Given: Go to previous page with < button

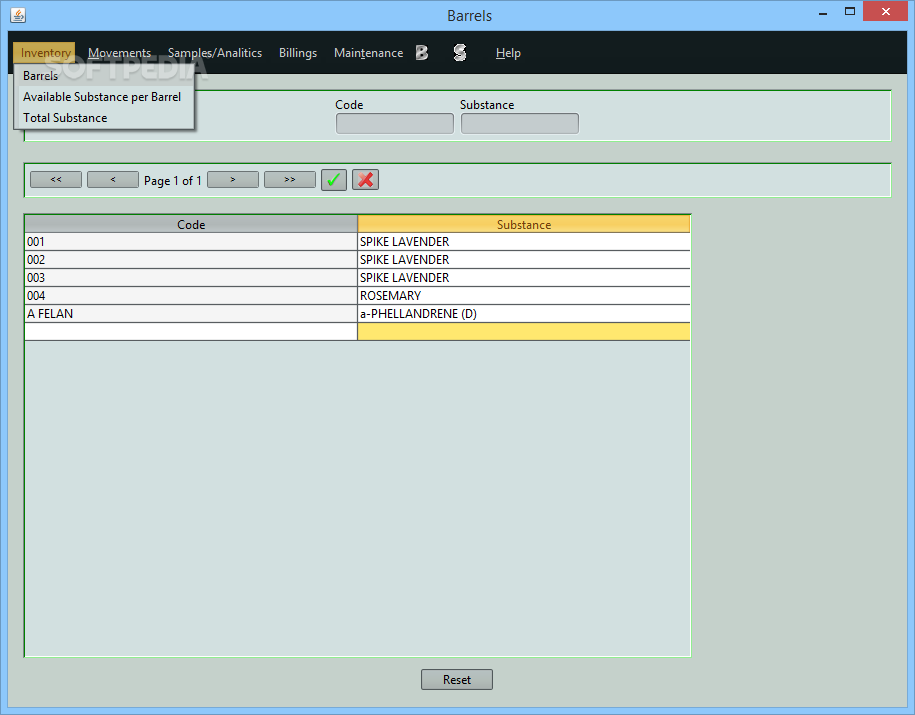Looking at the screenshot, I should 113,180.
